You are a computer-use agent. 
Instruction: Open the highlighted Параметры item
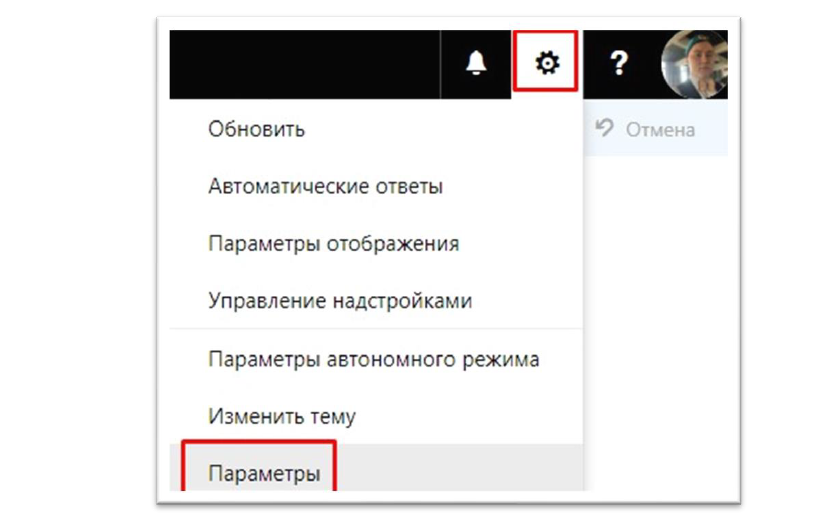[264, 473]
